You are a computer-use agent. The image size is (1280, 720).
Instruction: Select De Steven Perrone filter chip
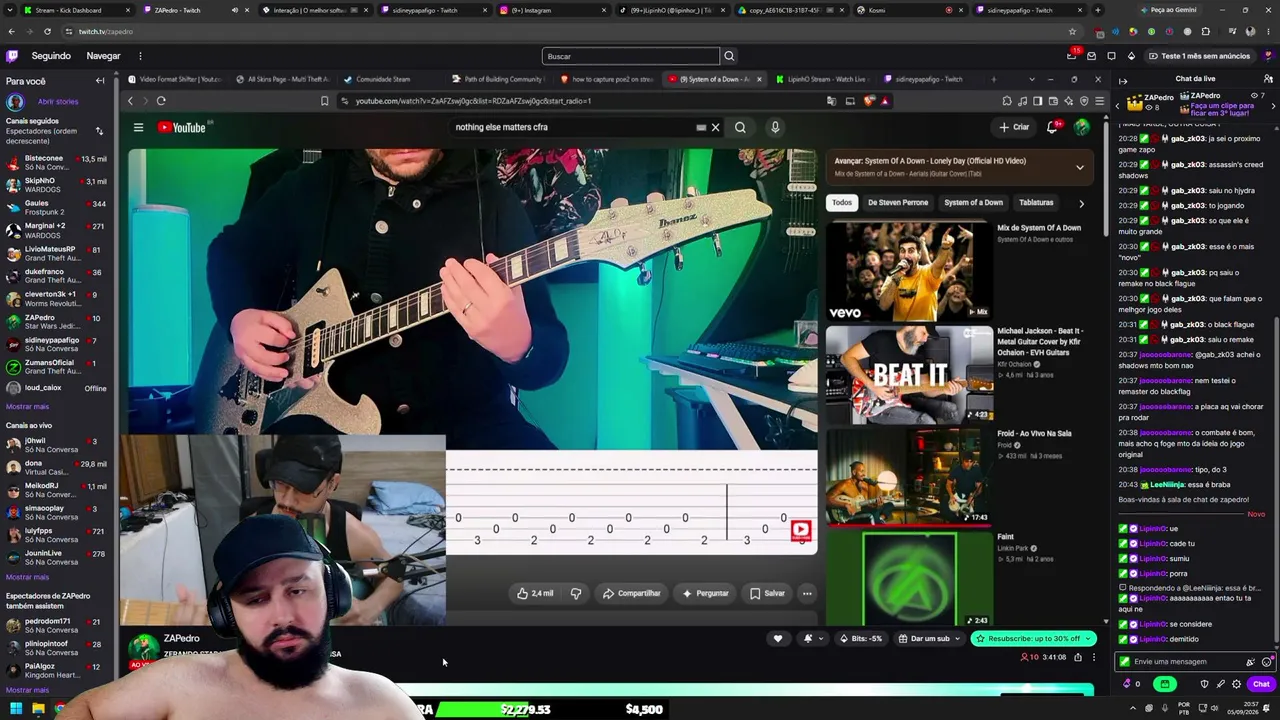pyautogui.click(x=898, y=203)
